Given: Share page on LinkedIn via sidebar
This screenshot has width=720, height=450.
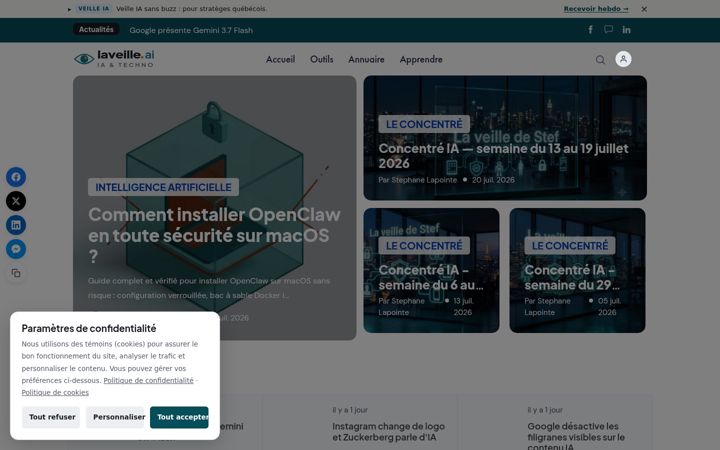Looking at the screenshot, I should coord(16,225).
